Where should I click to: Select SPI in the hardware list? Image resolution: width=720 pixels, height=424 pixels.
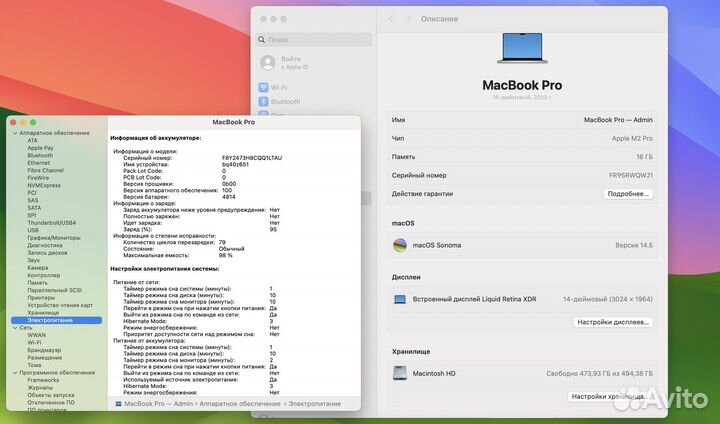pos(32,215)
